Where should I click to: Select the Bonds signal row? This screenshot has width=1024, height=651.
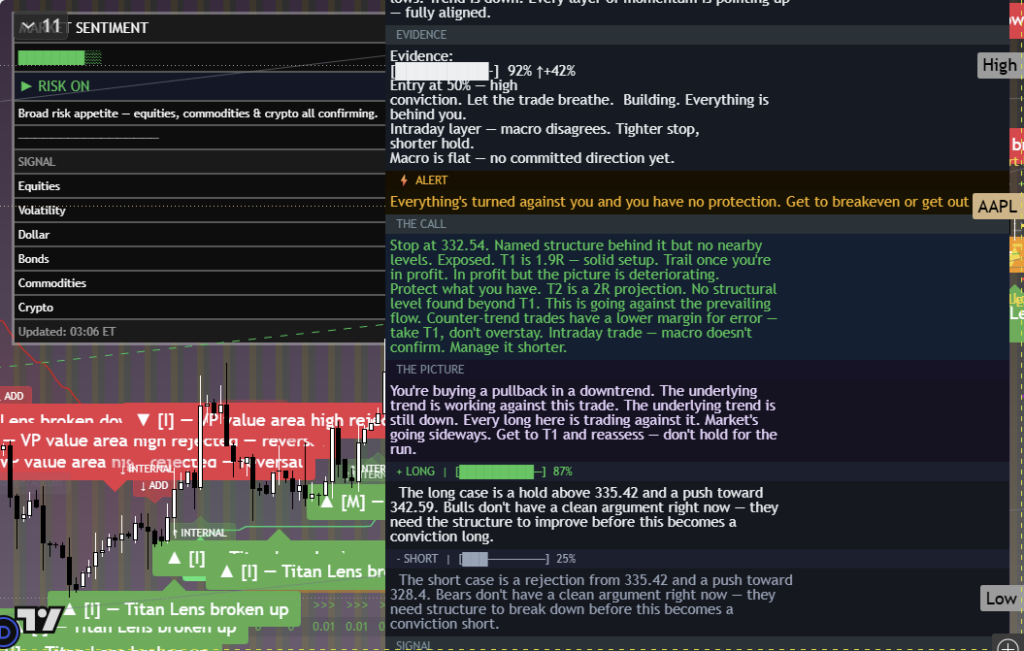point(200,259)
